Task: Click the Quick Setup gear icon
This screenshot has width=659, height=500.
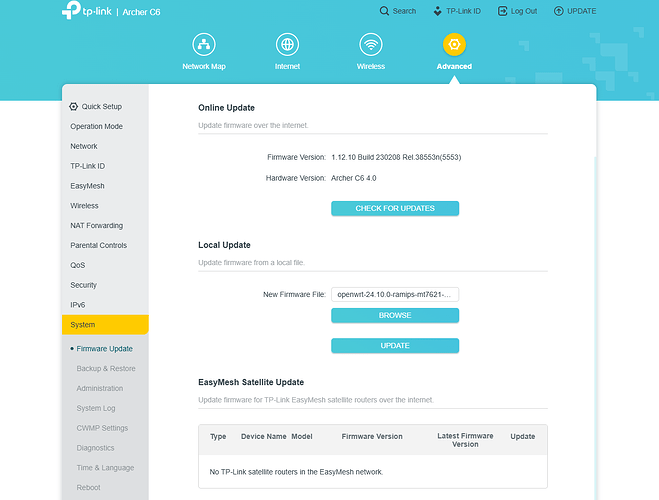Action: click(x=74, y=106)
